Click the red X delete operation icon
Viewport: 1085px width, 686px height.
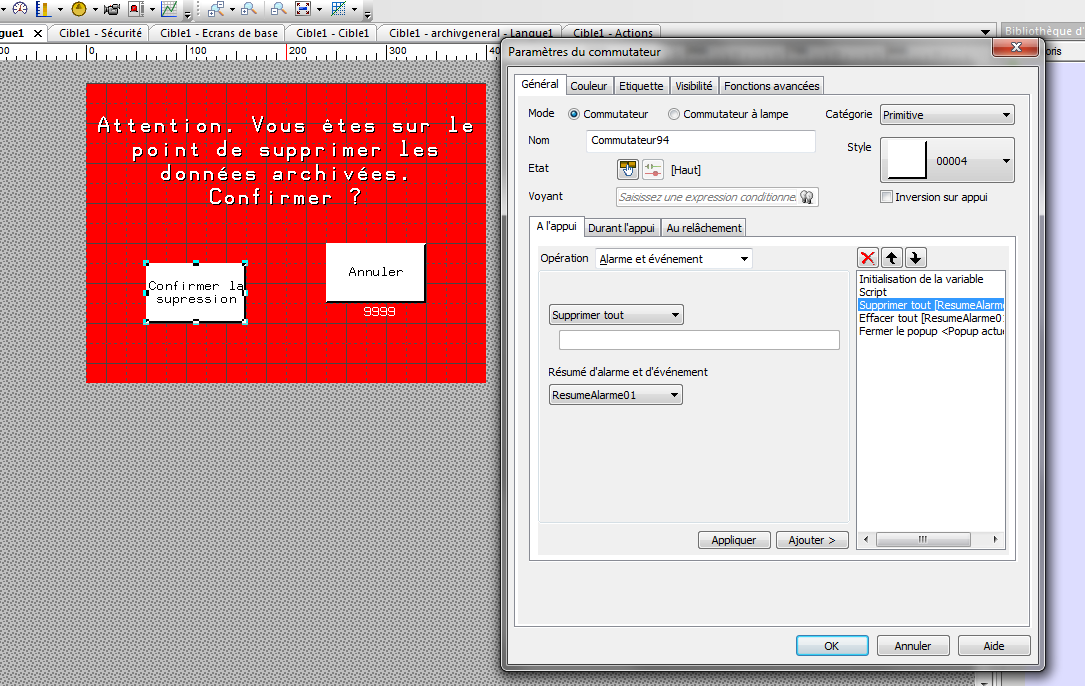(x=868, y=258)
